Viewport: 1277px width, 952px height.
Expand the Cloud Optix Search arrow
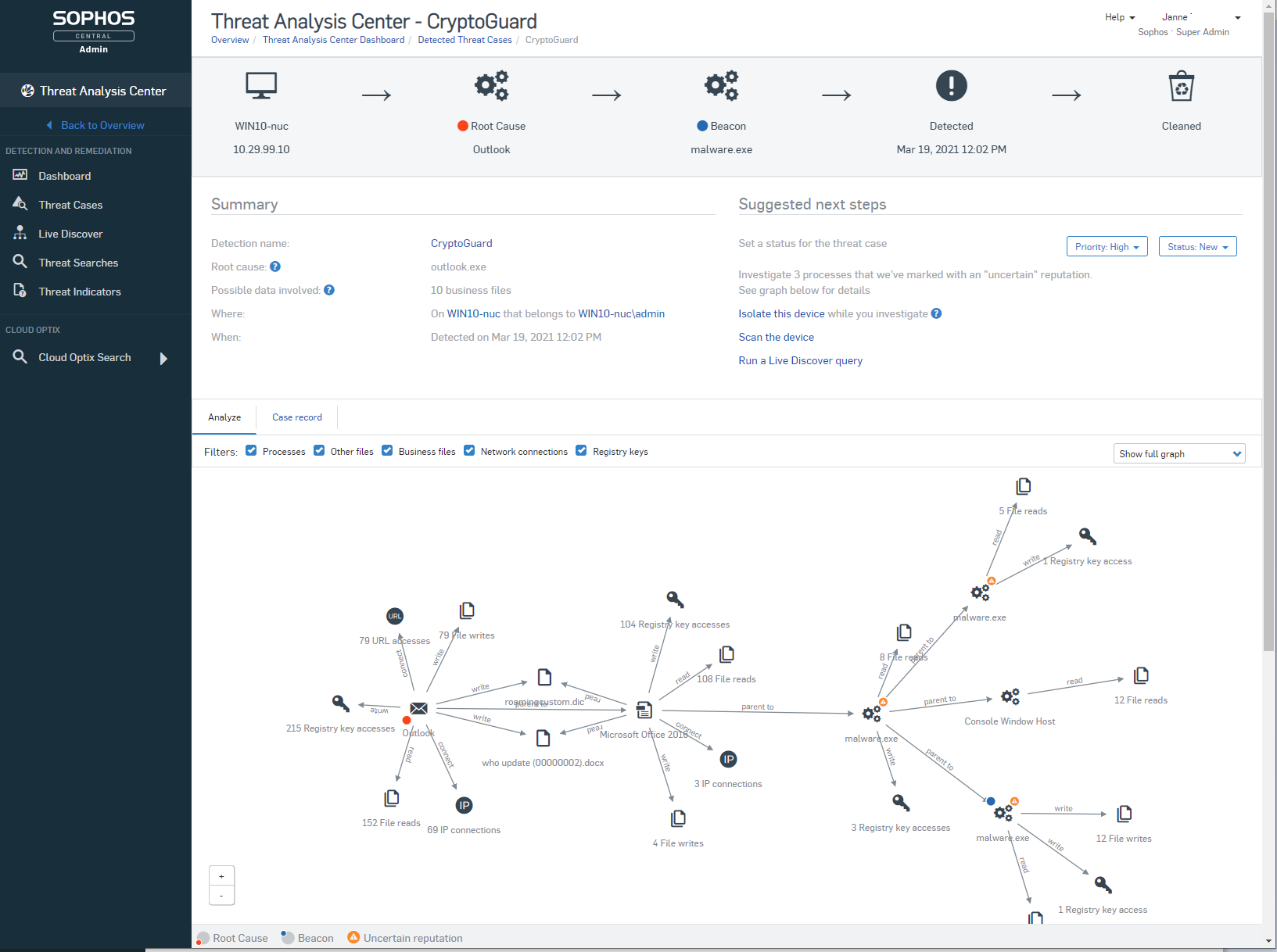pyautogui.click(x=163, y=358)
